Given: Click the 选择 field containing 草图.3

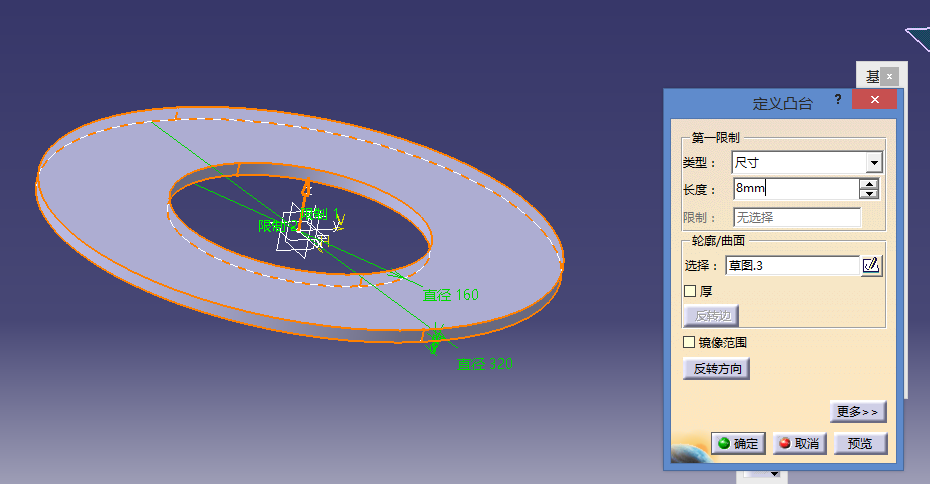Looking at the screenshot, I should [x=792, y=265].
